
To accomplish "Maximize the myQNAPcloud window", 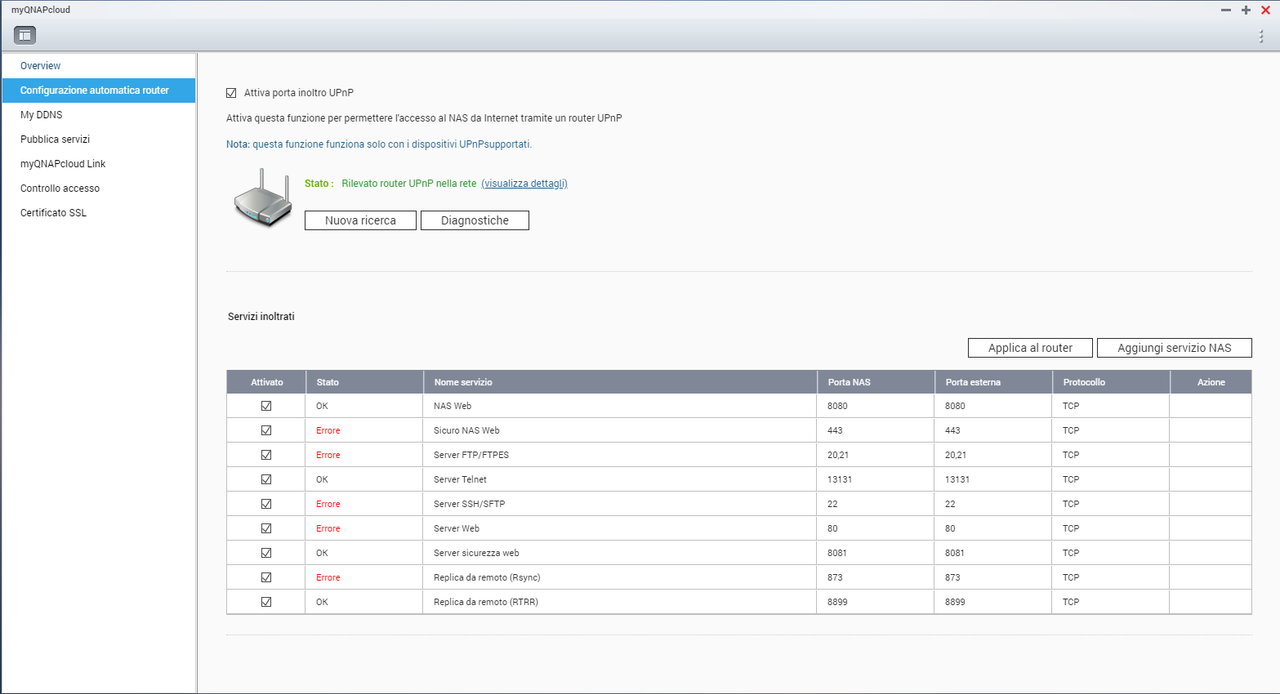I will point(1246,9).
